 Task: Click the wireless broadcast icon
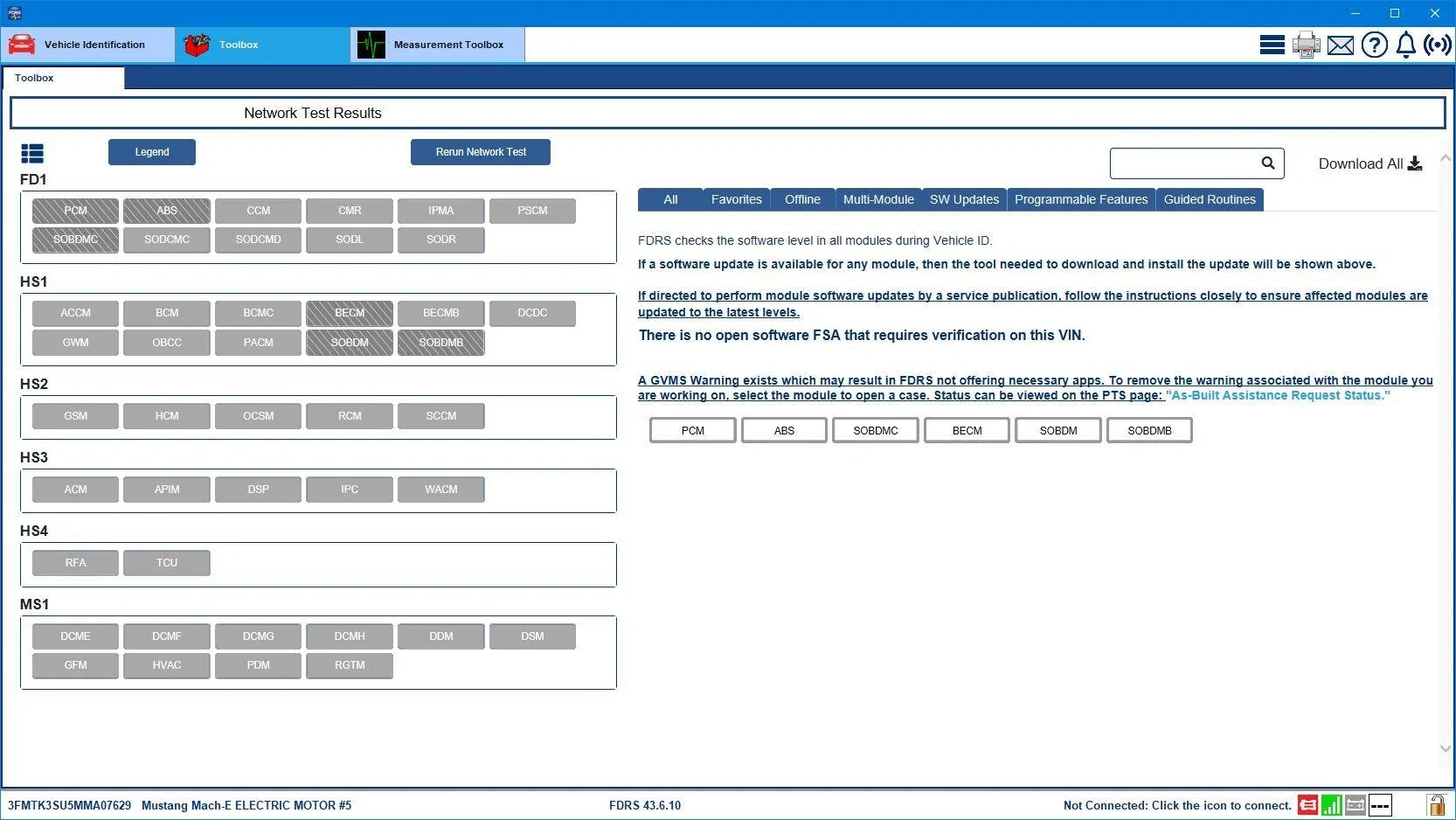(1438, 45)
